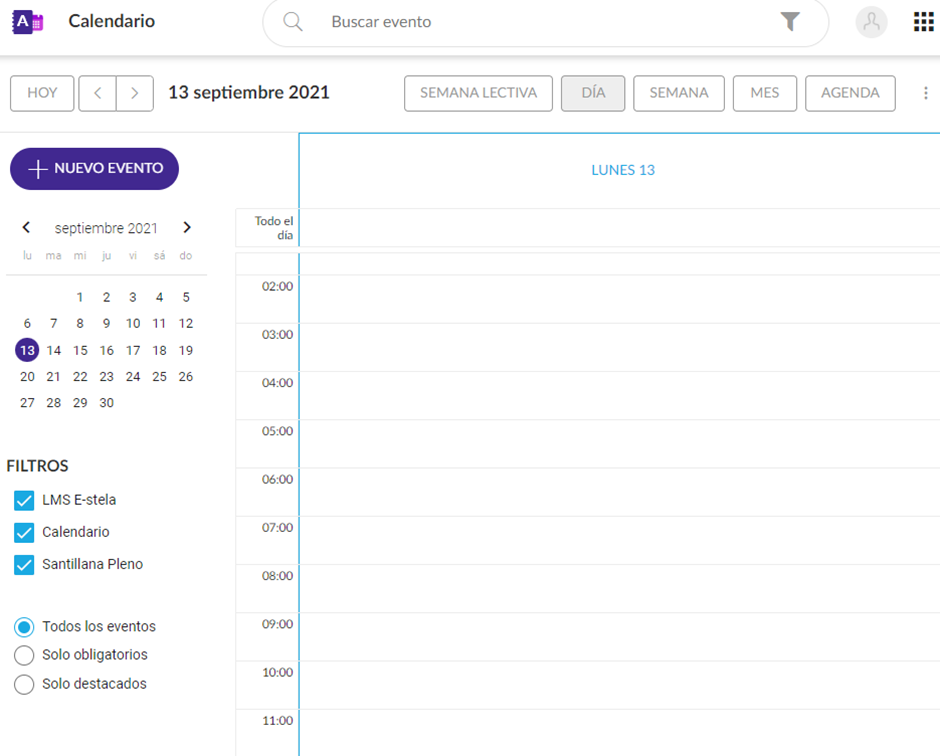Image resolution: width=940 pixels, height=756 pixels.
Task: Select Solo obligatorios radio option
Action: 24,656
